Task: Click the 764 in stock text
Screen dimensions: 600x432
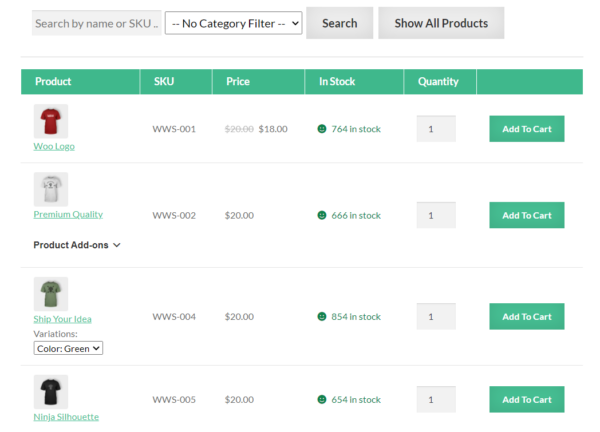Action: [x=356, y=129]
